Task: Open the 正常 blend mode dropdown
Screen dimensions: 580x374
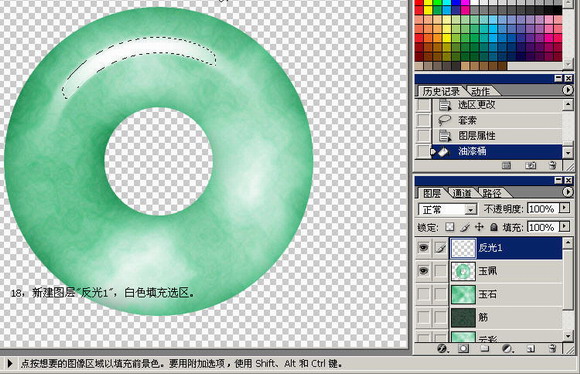Action: (x=471, y=210)
